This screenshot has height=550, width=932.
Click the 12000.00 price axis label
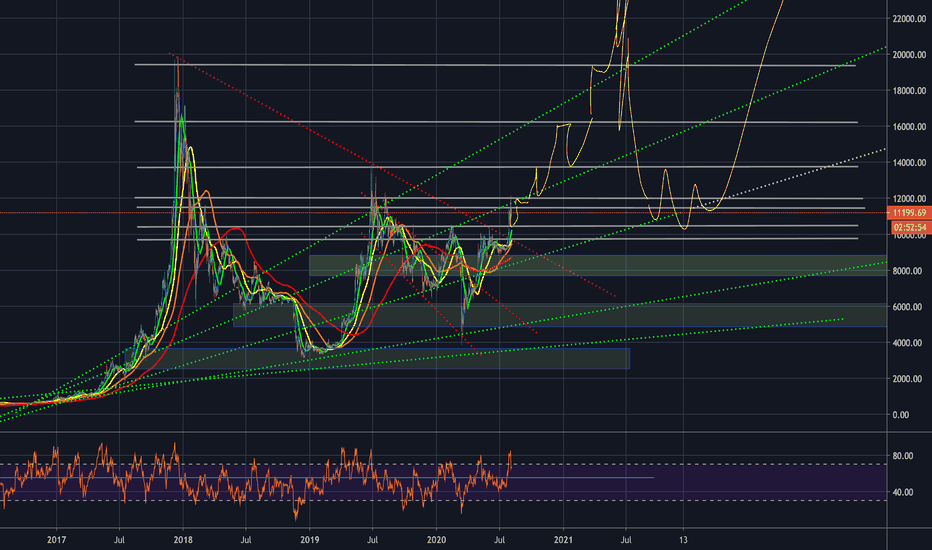[x=909, y=199]
